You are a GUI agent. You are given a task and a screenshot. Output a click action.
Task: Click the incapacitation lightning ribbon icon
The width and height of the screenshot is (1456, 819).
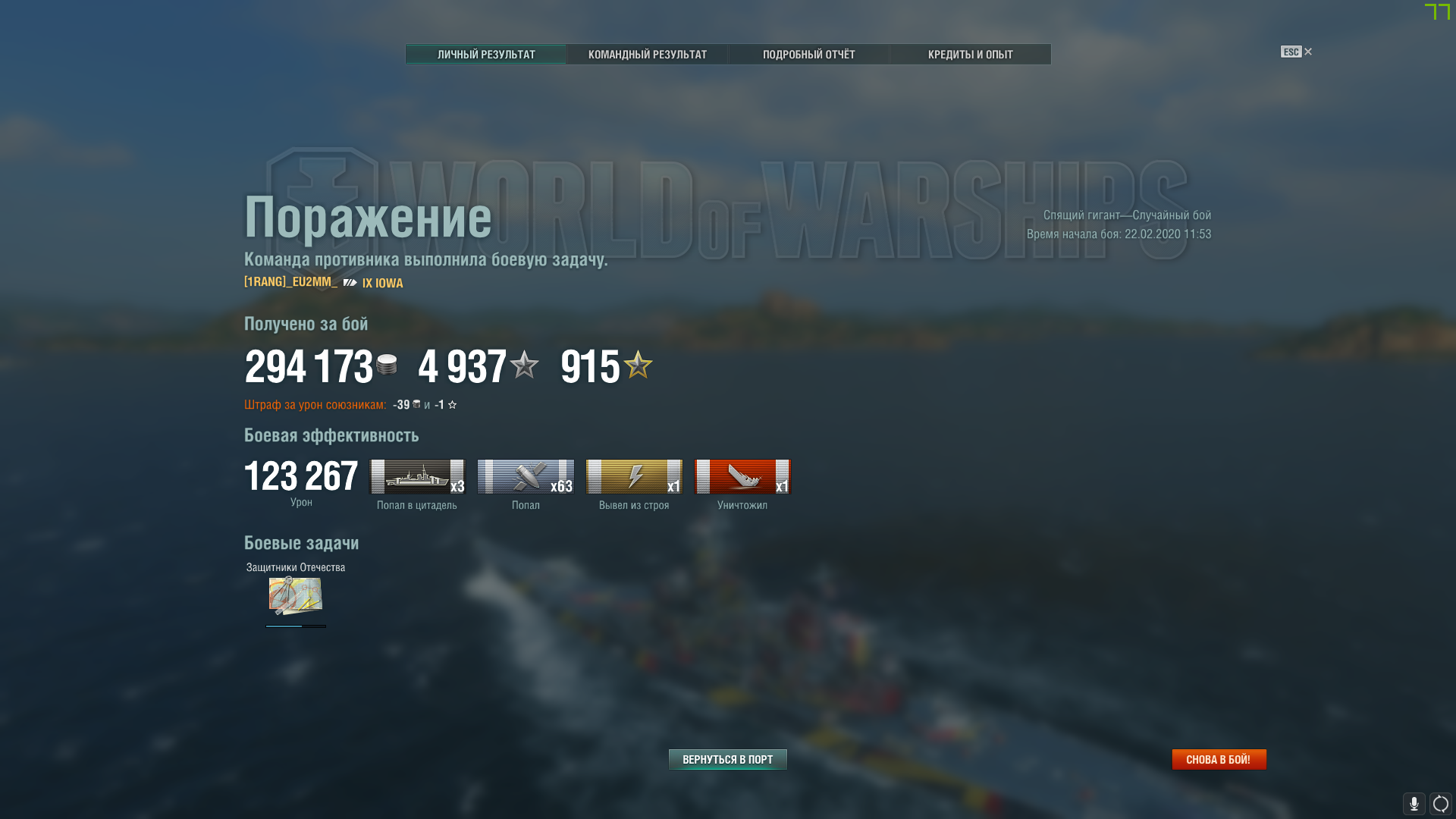(x=634, y=476)
